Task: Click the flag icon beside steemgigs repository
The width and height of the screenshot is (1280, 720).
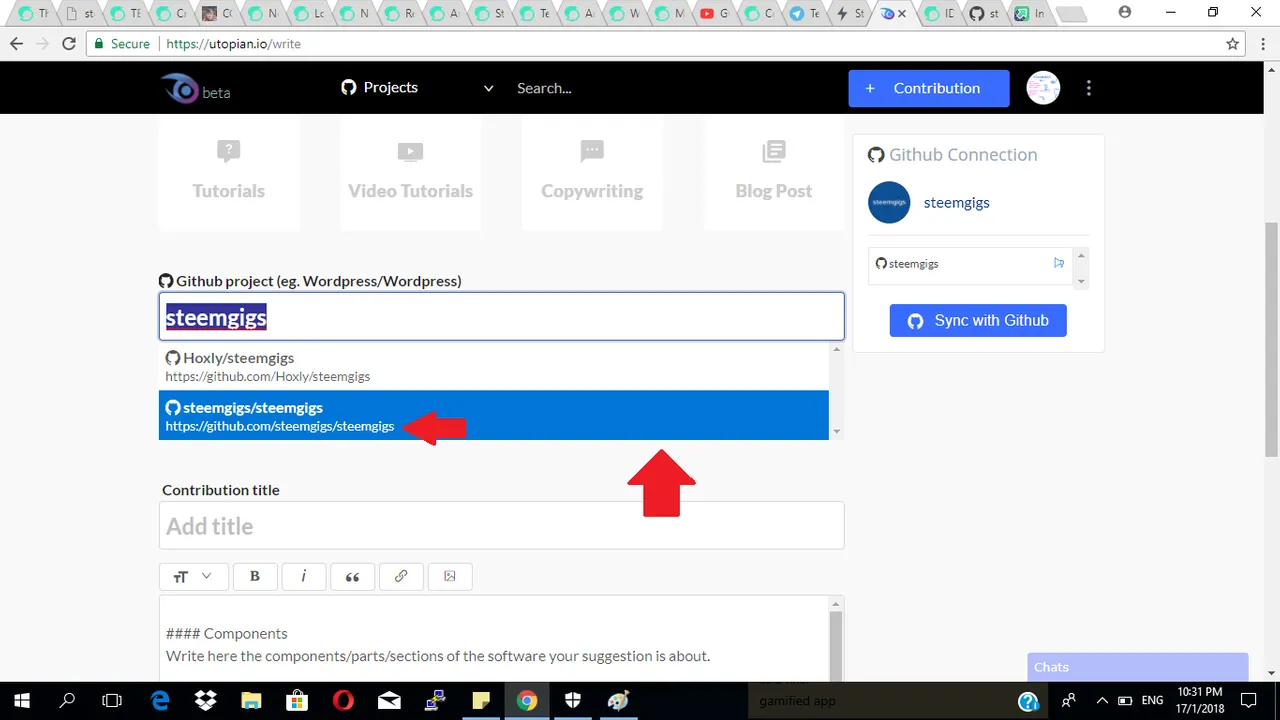Action: pos(1059,263)
